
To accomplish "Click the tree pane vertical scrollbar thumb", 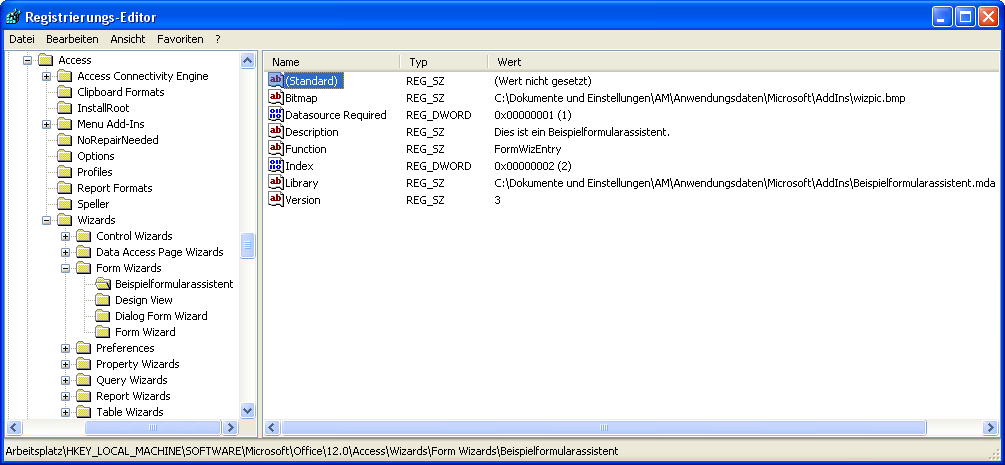I will coord(248,245).
